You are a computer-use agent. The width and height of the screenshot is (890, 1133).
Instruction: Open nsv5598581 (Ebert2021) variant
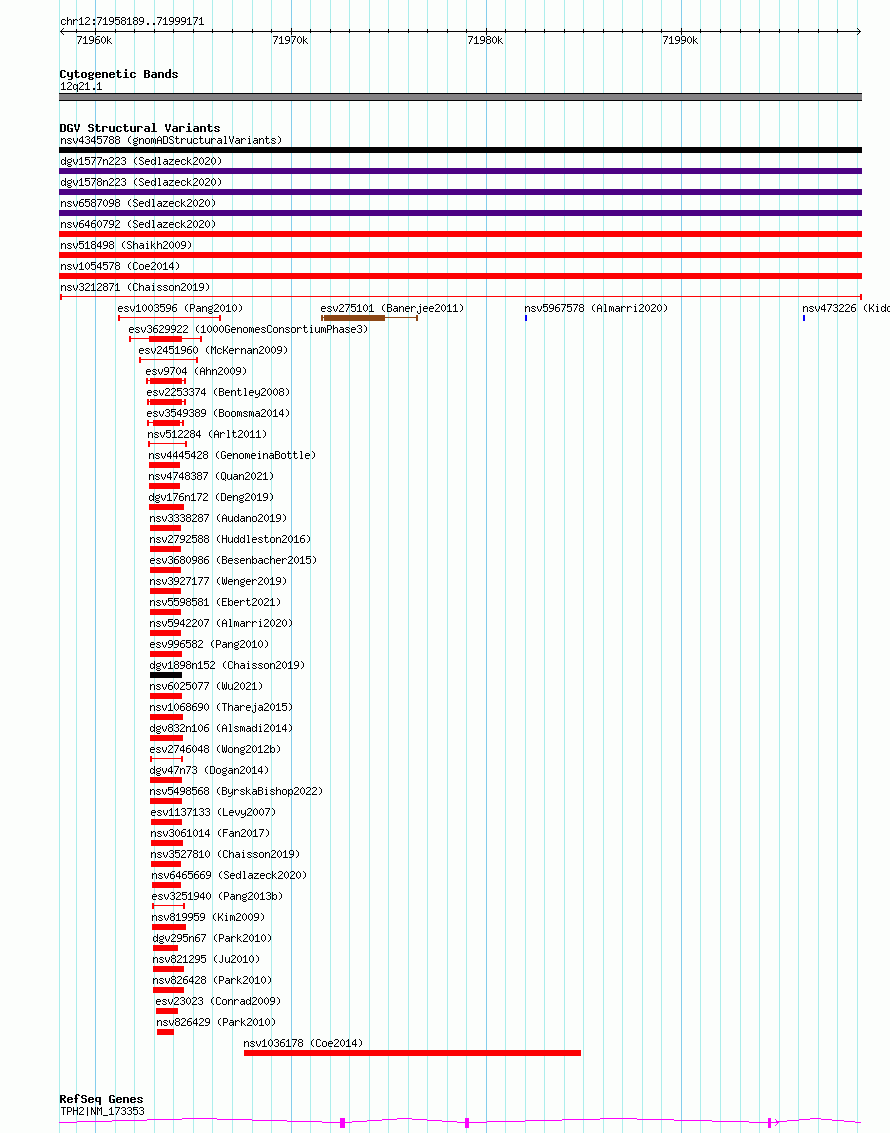(x=215, y=601)
